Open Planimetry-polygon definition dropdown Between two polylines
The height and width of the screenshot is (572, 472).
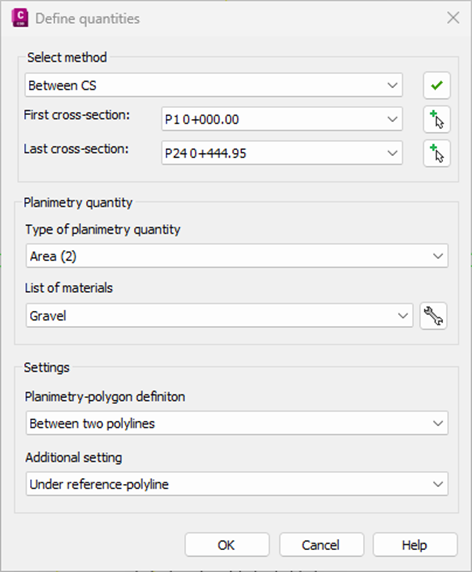tap(237, 423)
